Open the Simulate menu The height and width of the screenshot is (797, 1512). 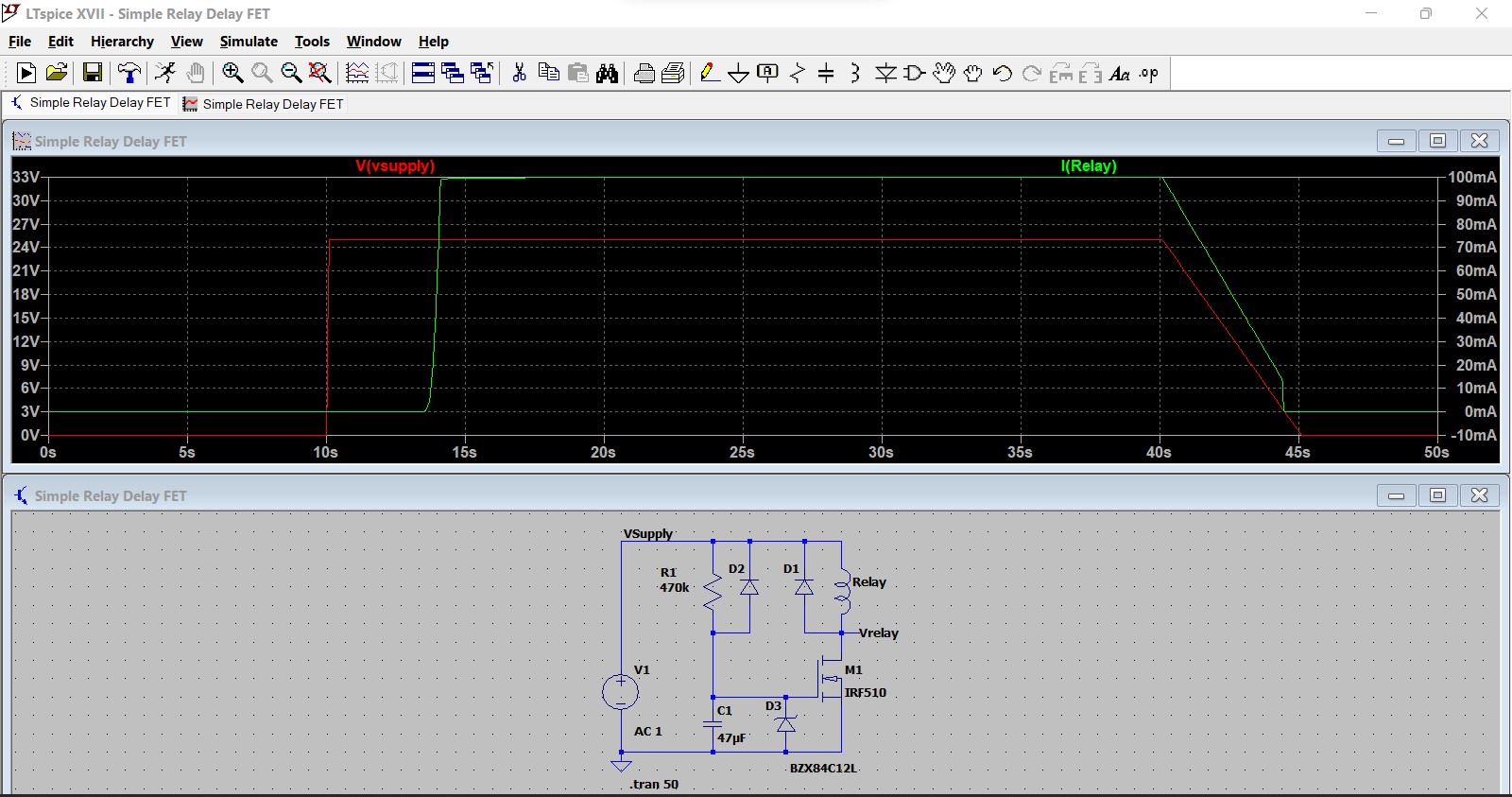coord(249,42)
